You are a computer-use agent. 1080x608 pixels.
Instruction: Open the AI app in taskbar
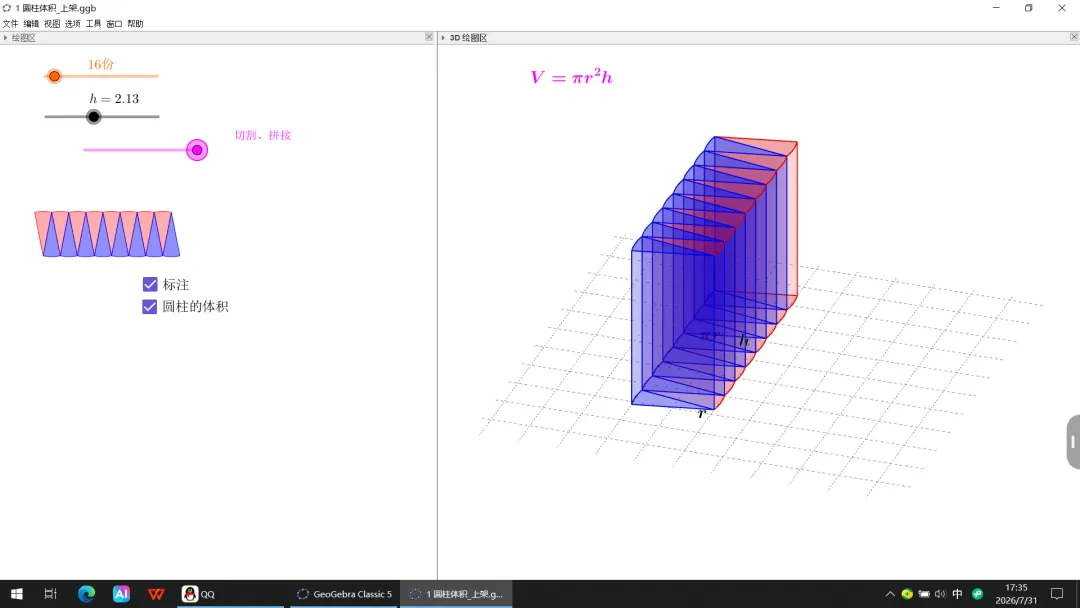coord(121,594)
